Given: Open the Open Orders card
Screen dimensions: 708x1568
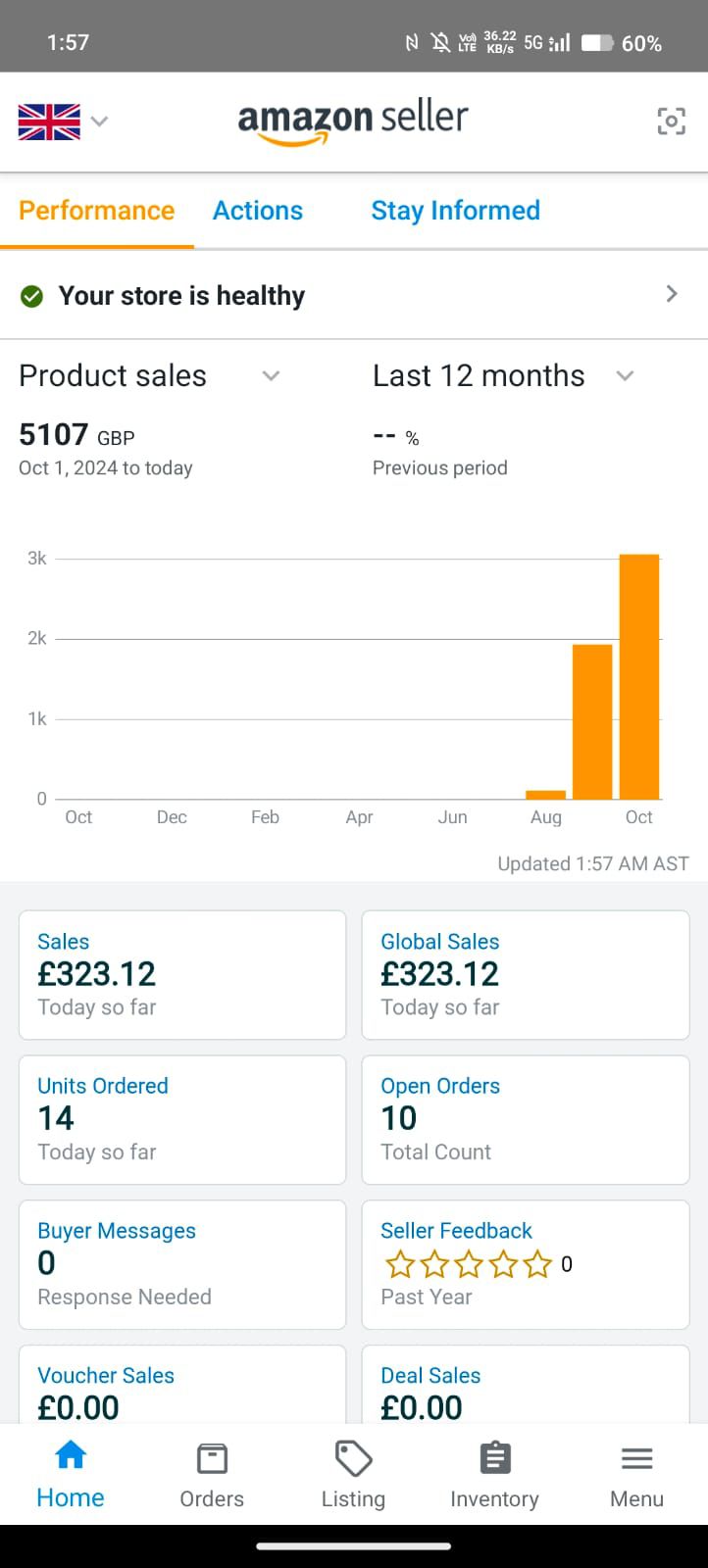Looking at the screenshot, I should click(526, 1118).
